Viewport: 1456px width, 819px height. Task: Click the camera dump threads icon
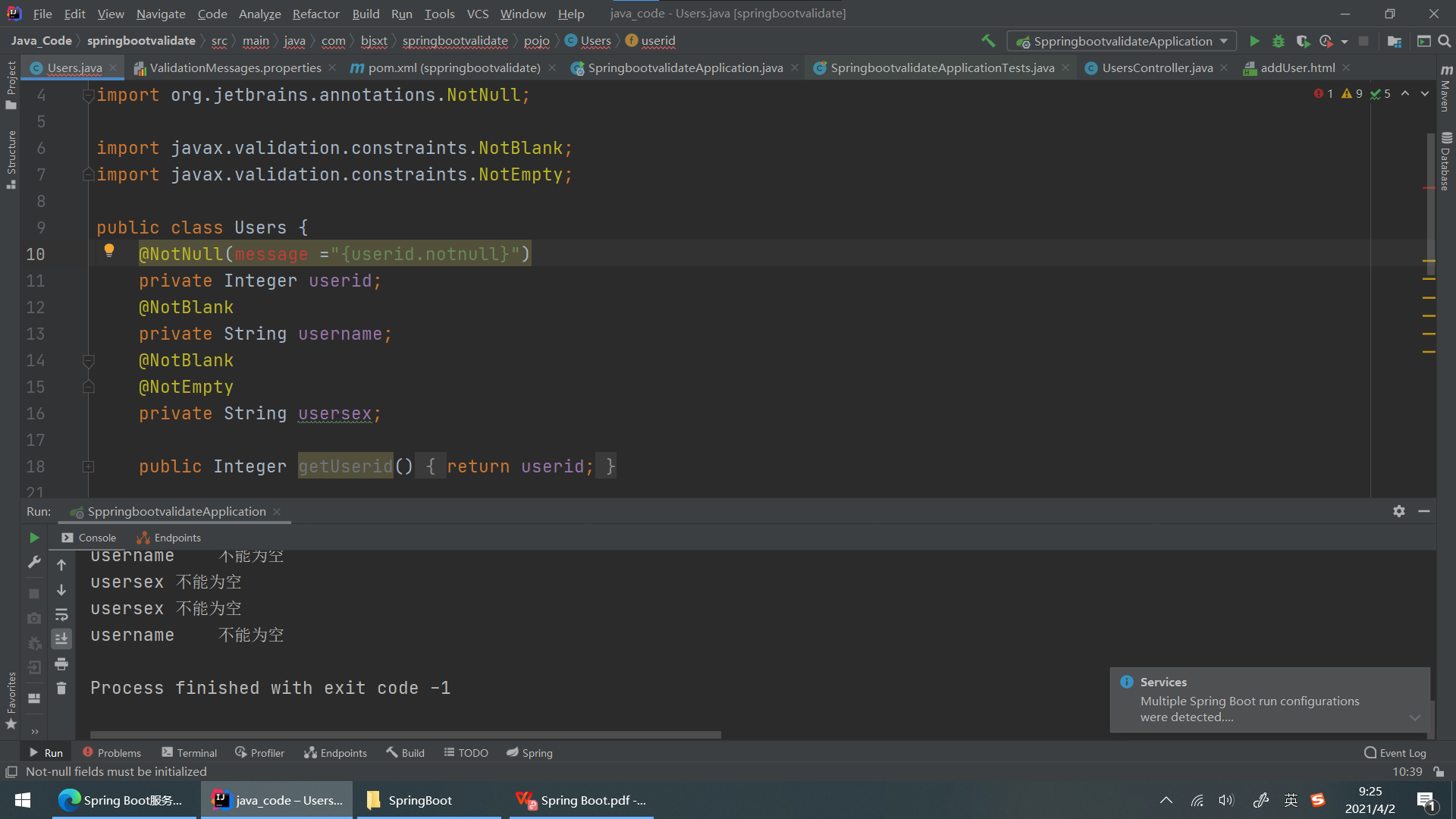tap(34, 618)
